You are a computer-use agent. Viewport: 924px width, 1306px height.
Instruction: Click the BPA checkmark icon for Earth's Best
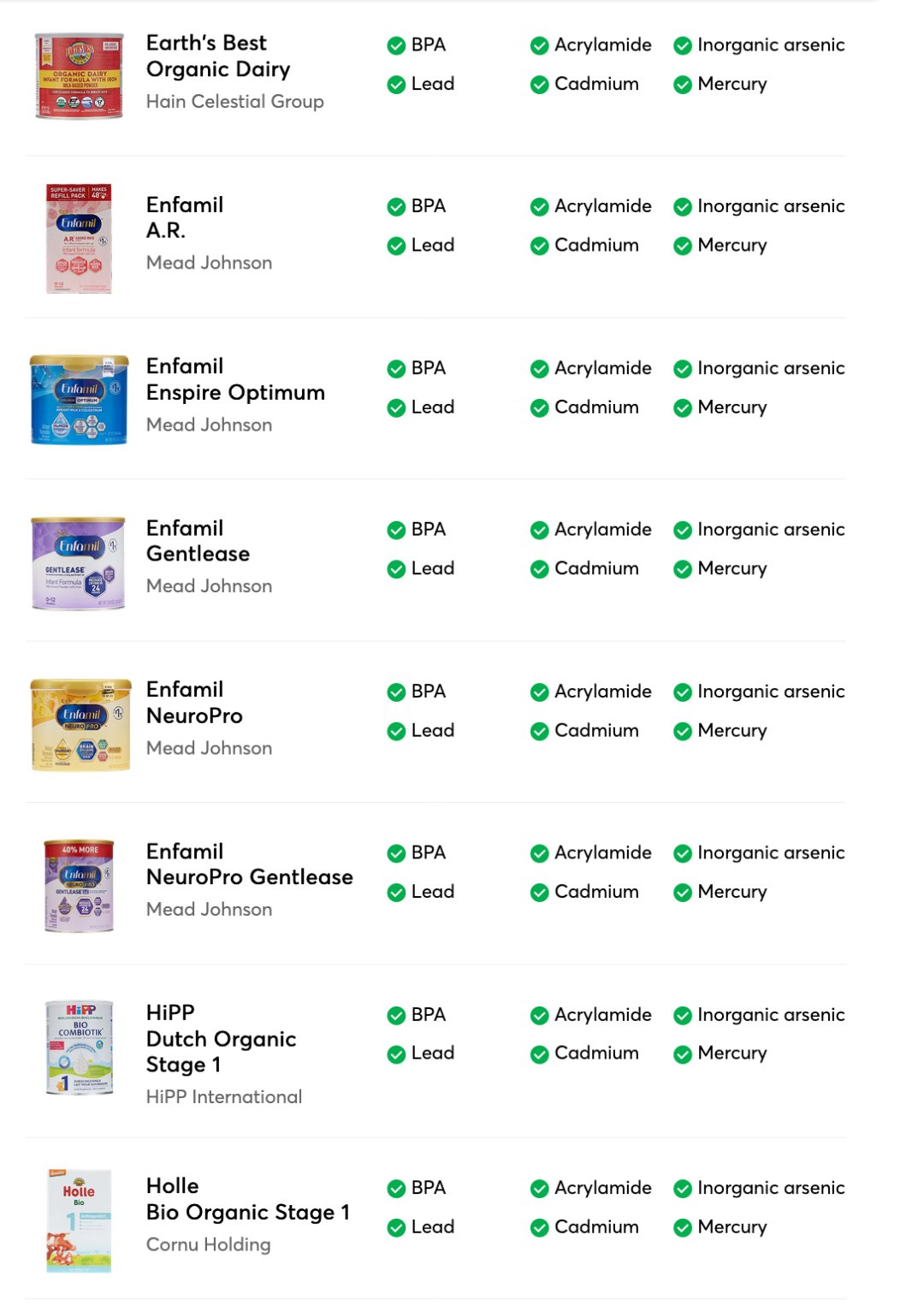coord(396,45)
